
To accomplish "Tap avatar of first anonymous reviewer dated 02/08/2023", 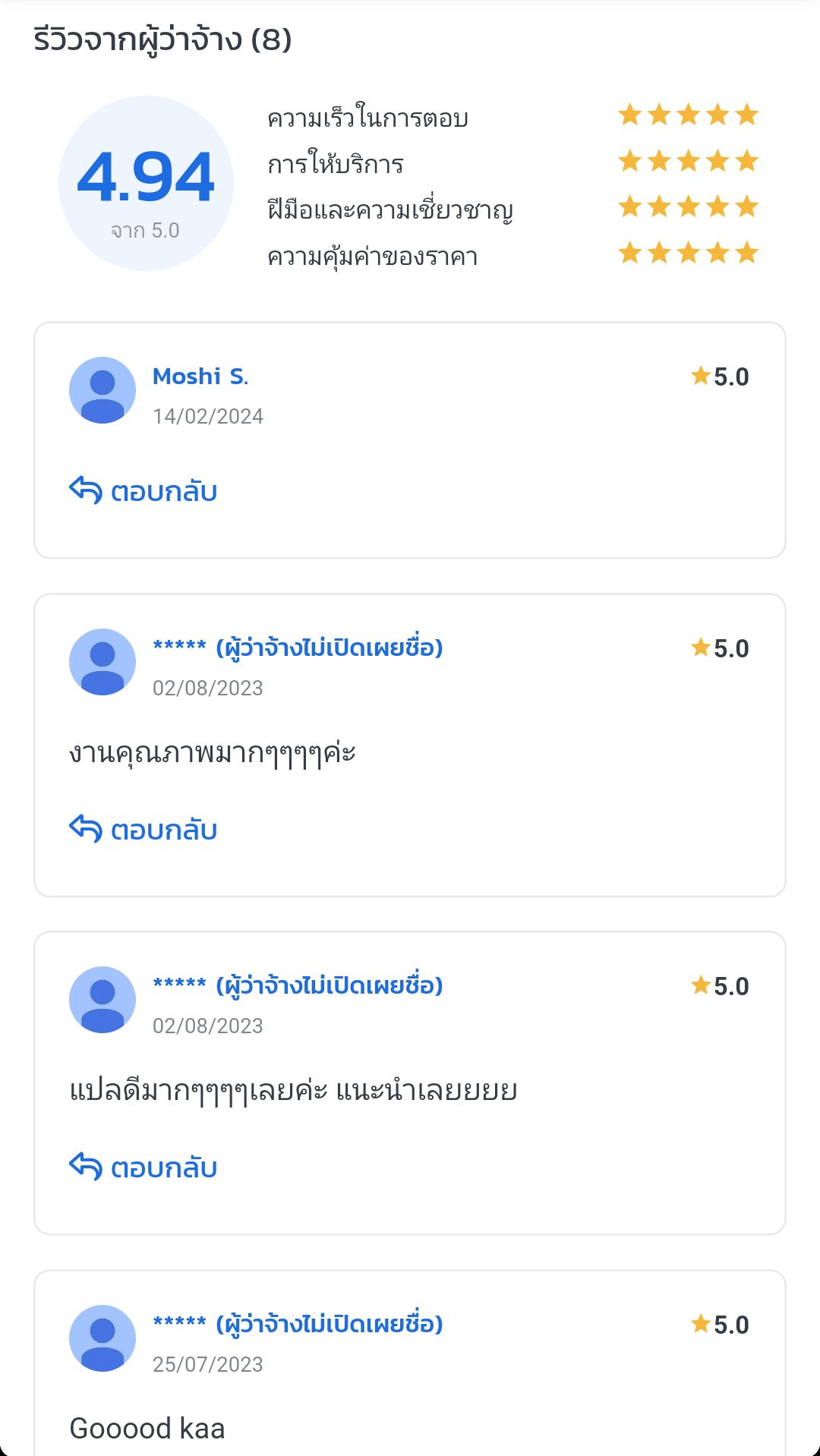I will (x=102, y=662).
